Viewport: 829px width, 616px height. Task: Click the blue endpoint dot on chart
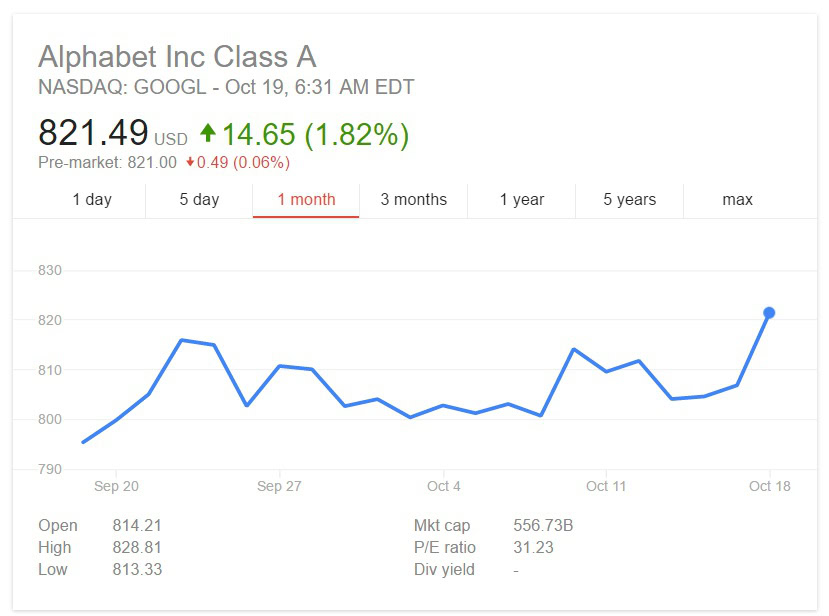tap(769, 313)
